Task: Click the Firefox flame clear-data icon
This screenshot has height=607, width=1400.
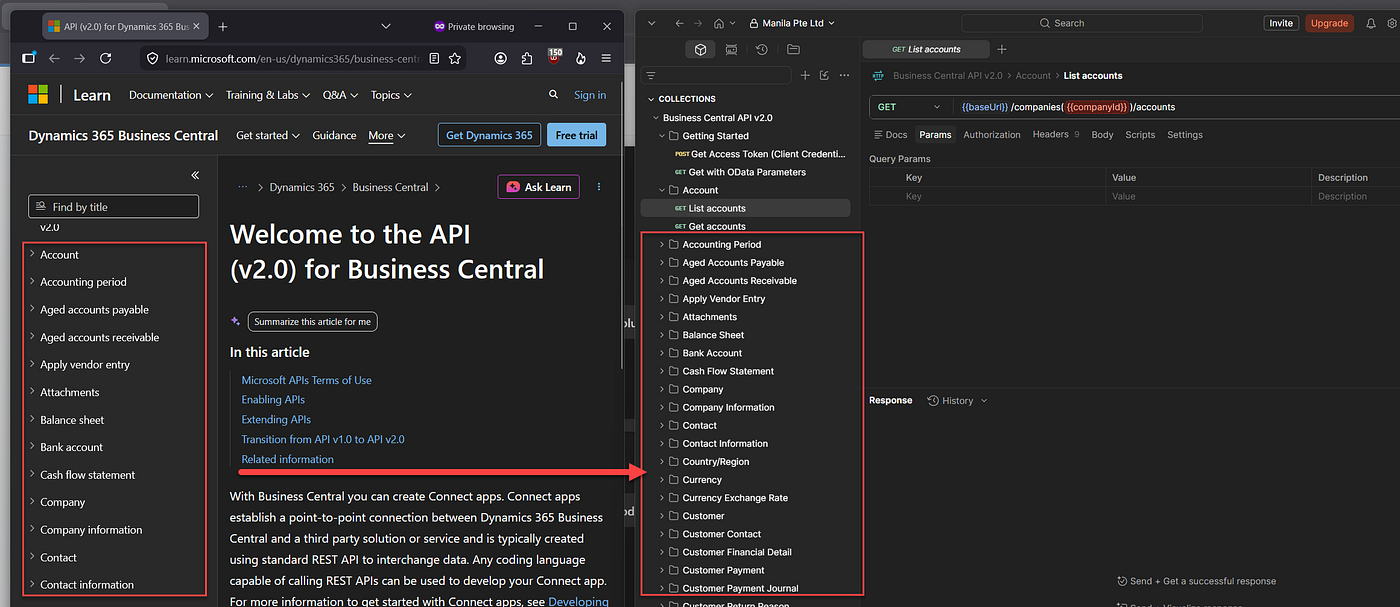Action: tap(581, 59)
